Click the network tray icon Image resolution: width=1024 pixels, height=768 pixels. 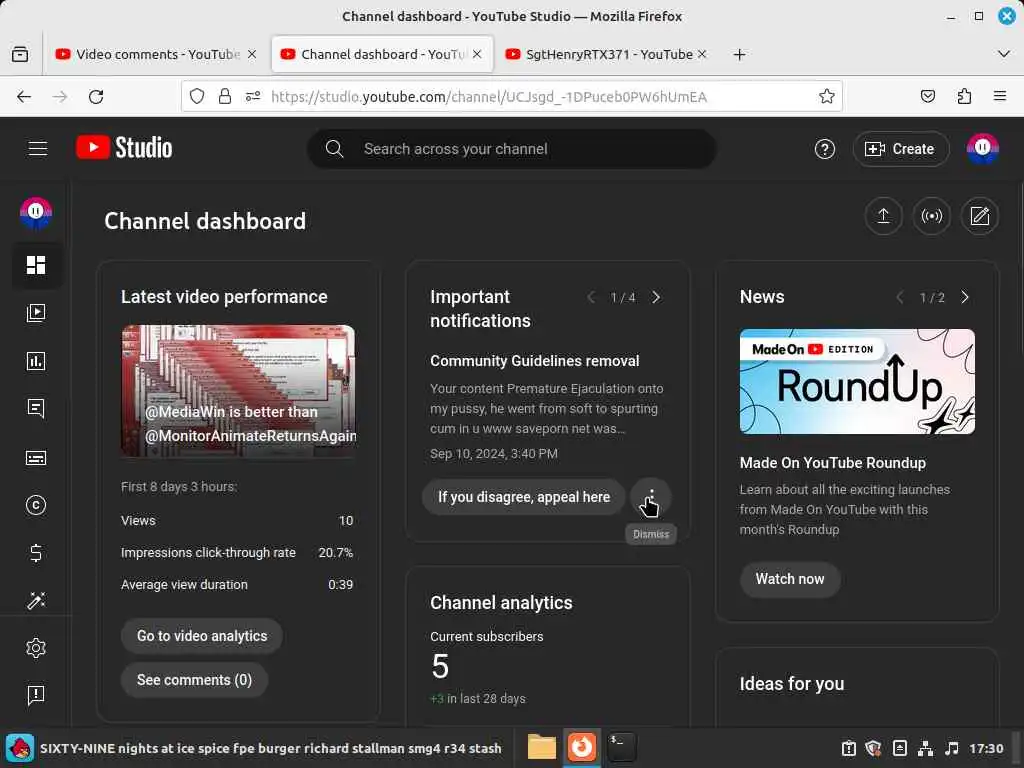(925, 748)
